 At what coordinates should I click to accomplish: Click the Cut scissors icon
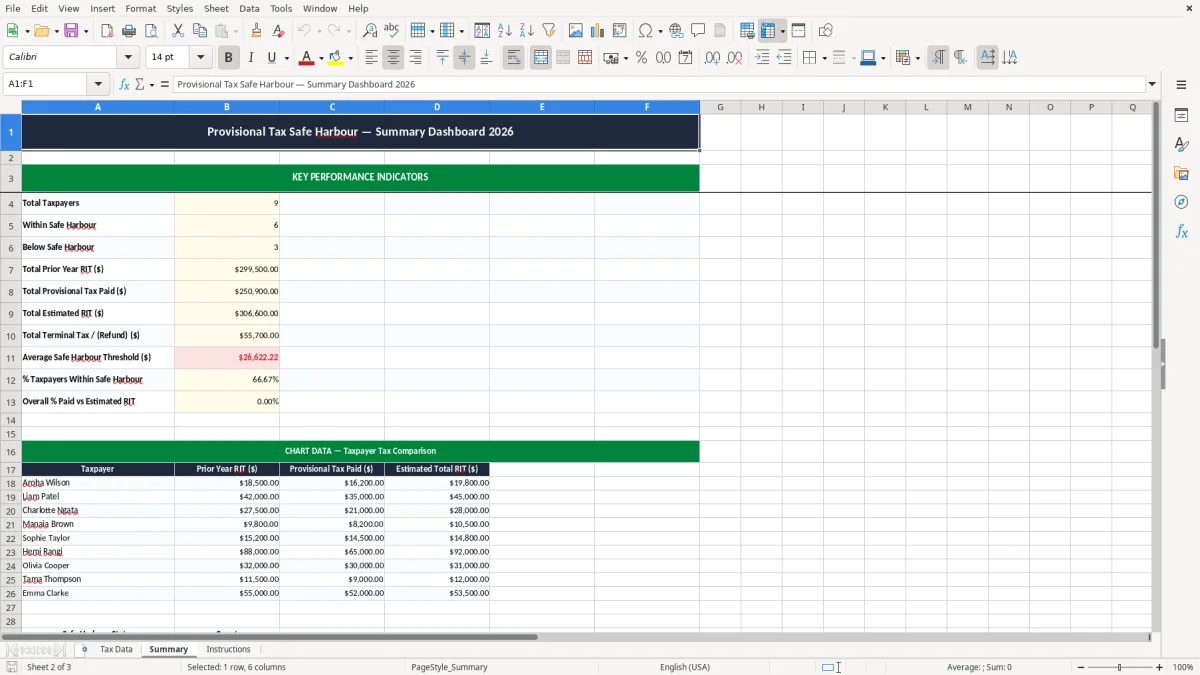(x=178, y=31)
